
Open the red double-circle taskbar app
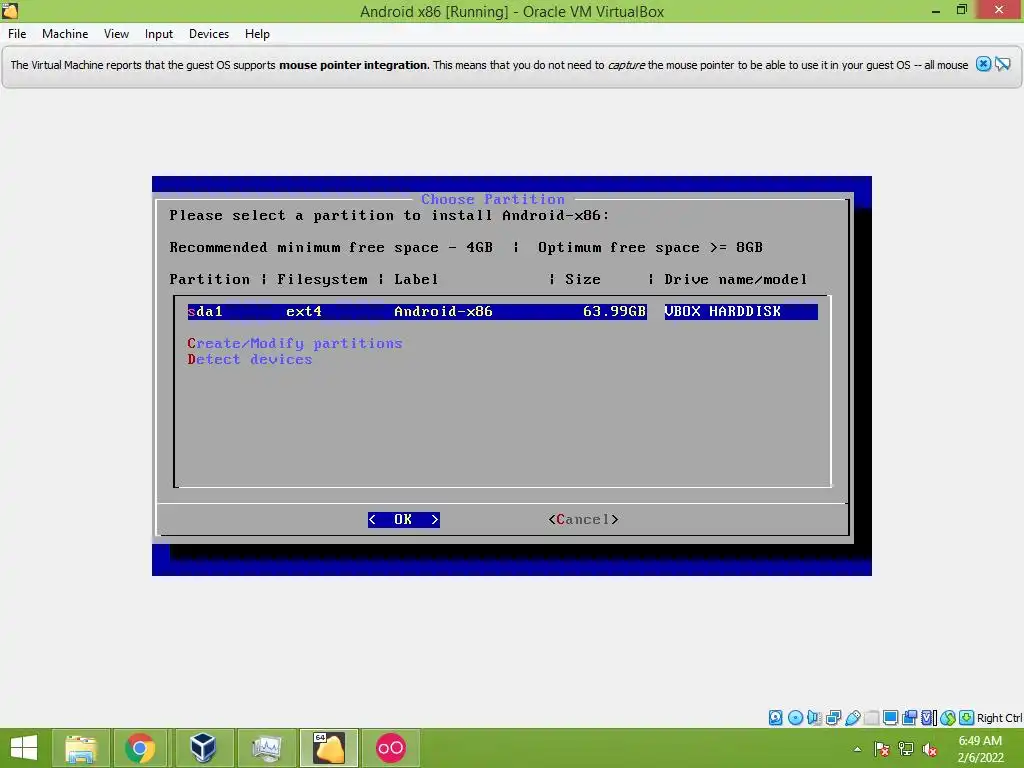click(x=391, y=748)
